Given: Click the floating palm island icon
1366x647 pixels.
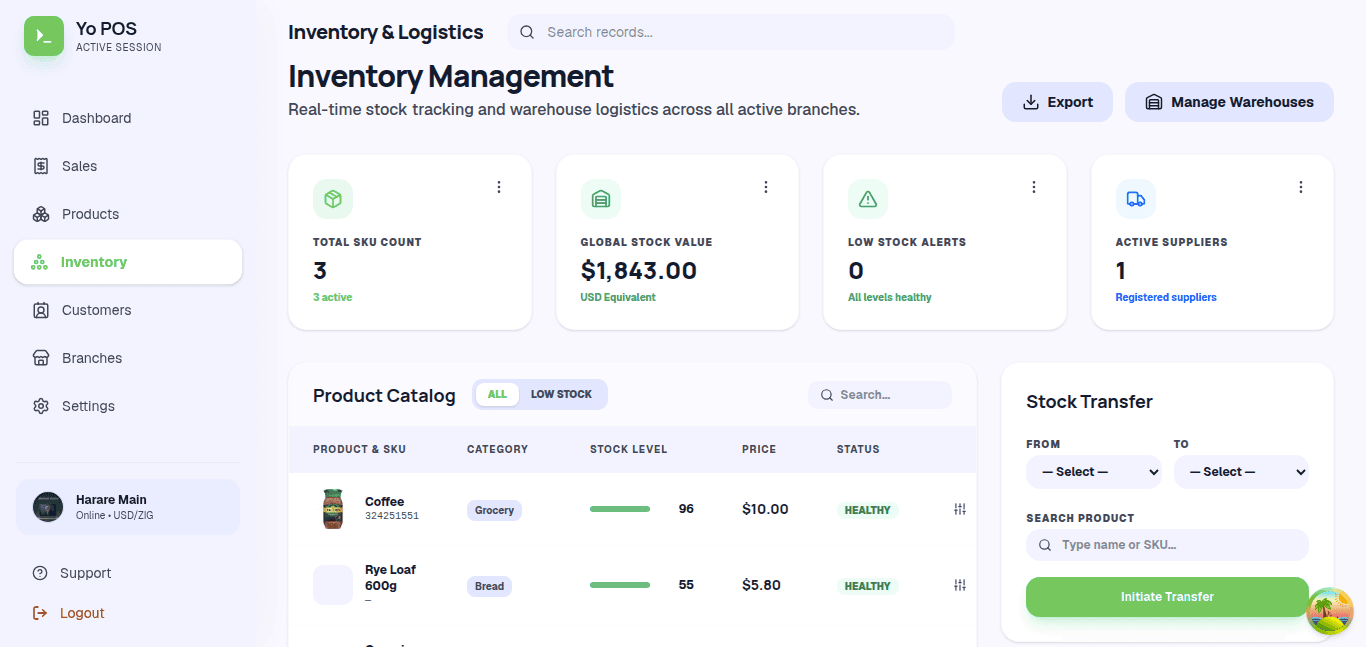Looking at the screenshot, I should tap(1330, 611).
